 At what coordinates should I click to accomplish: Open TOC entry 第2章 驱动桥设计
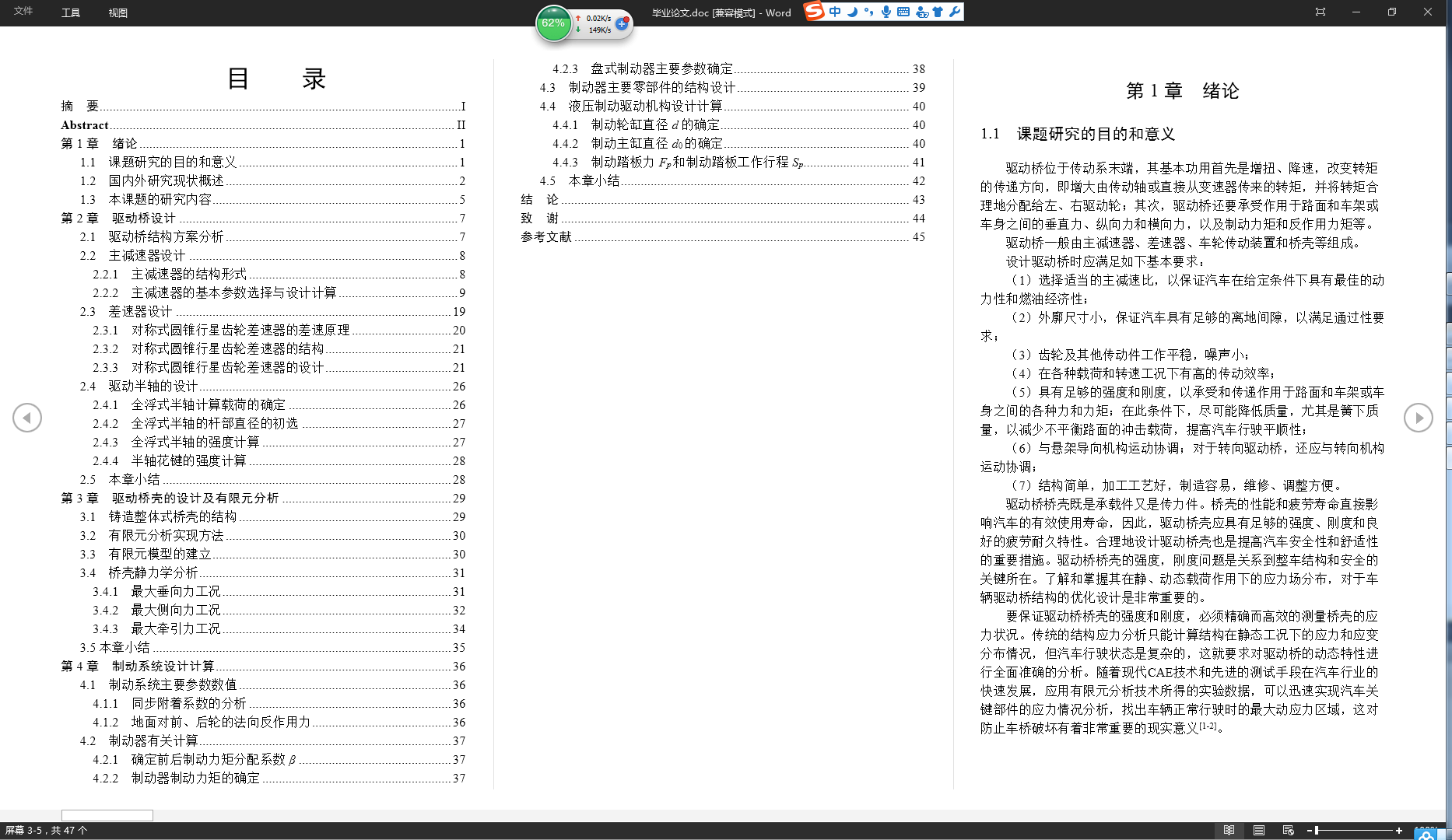point(263,219)
